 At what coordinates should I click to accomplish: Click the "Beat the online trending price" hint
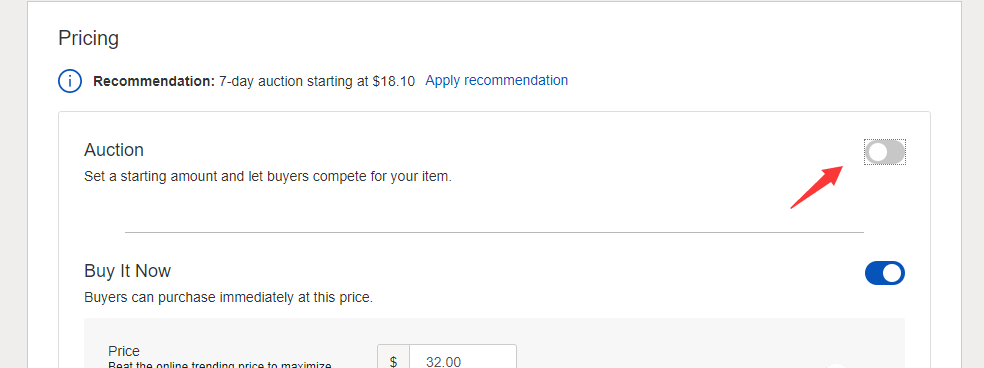[x=220, y=365]
